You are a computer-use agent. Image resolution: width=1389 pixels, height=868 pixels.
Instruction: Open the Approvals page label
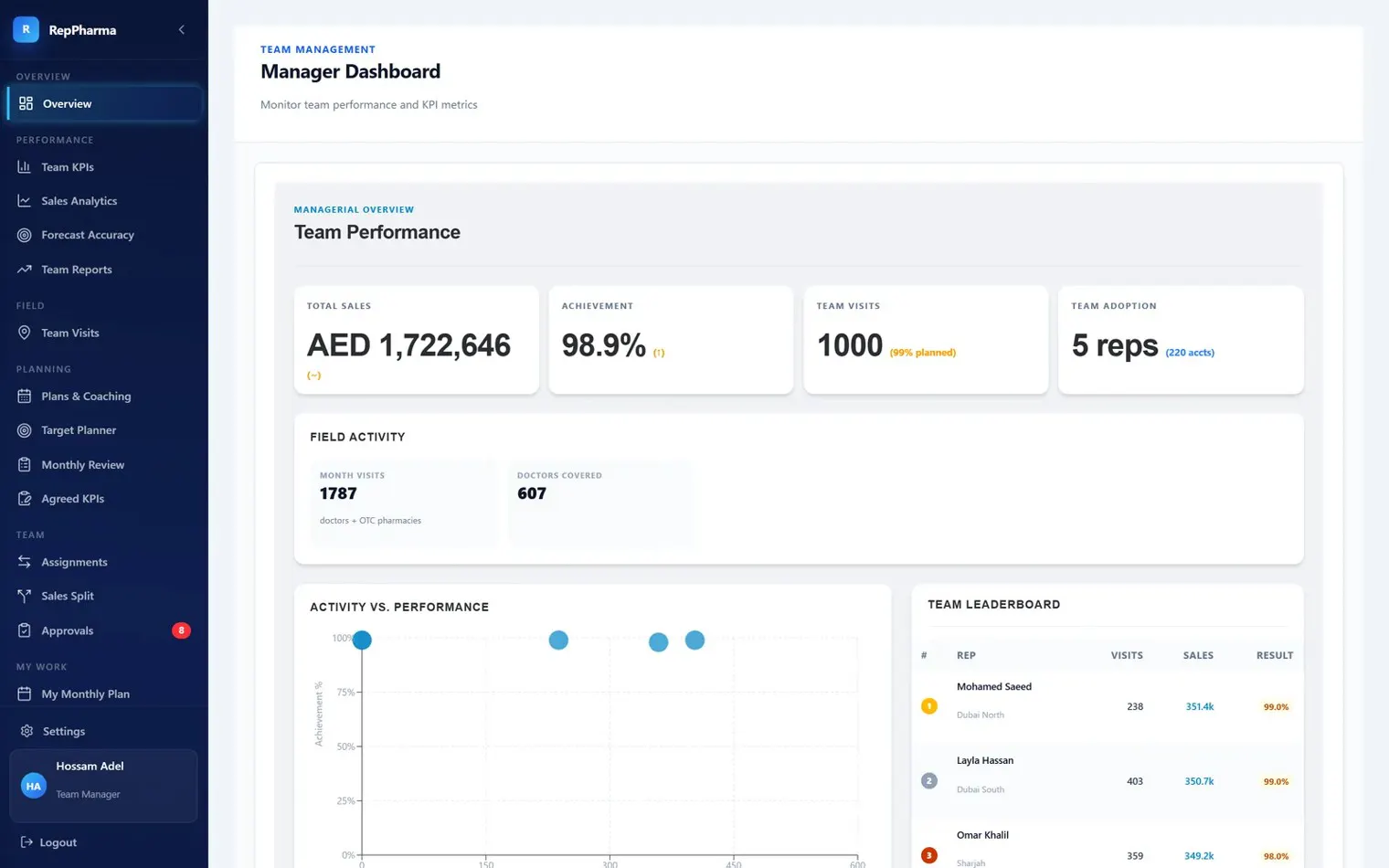click(x=68, y=630)
